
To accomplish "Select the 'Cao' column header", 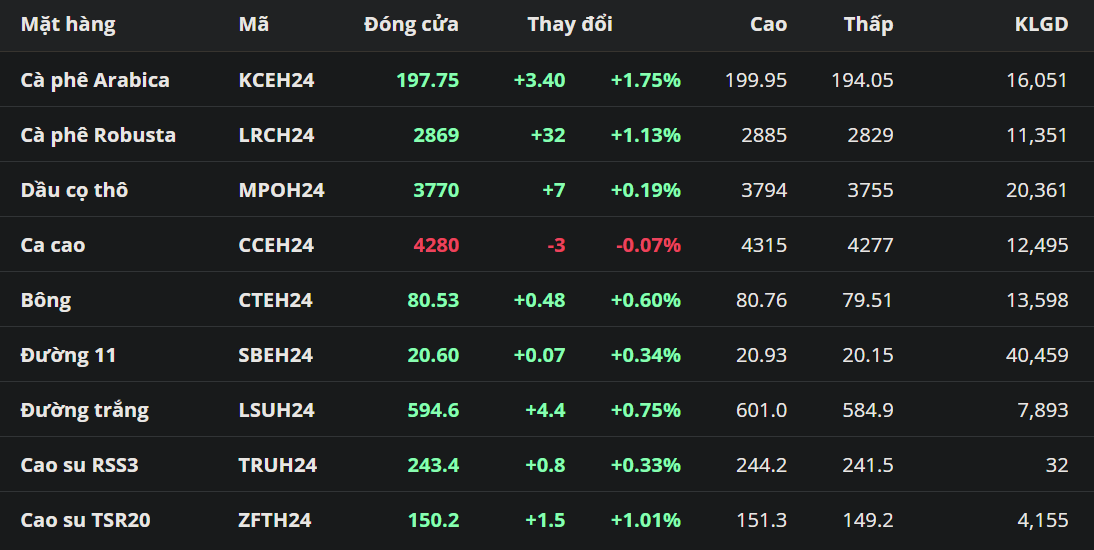I will (768, 25).
